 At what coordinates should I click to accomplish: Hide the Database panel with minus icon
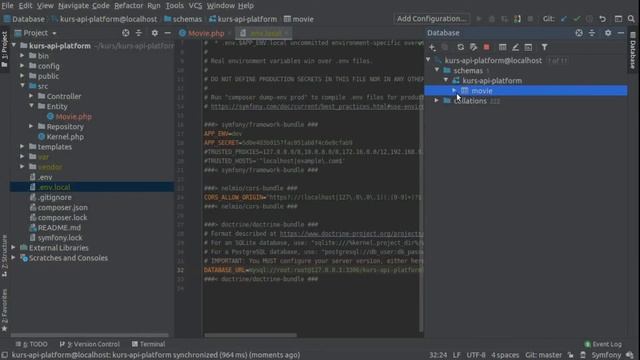621,33
